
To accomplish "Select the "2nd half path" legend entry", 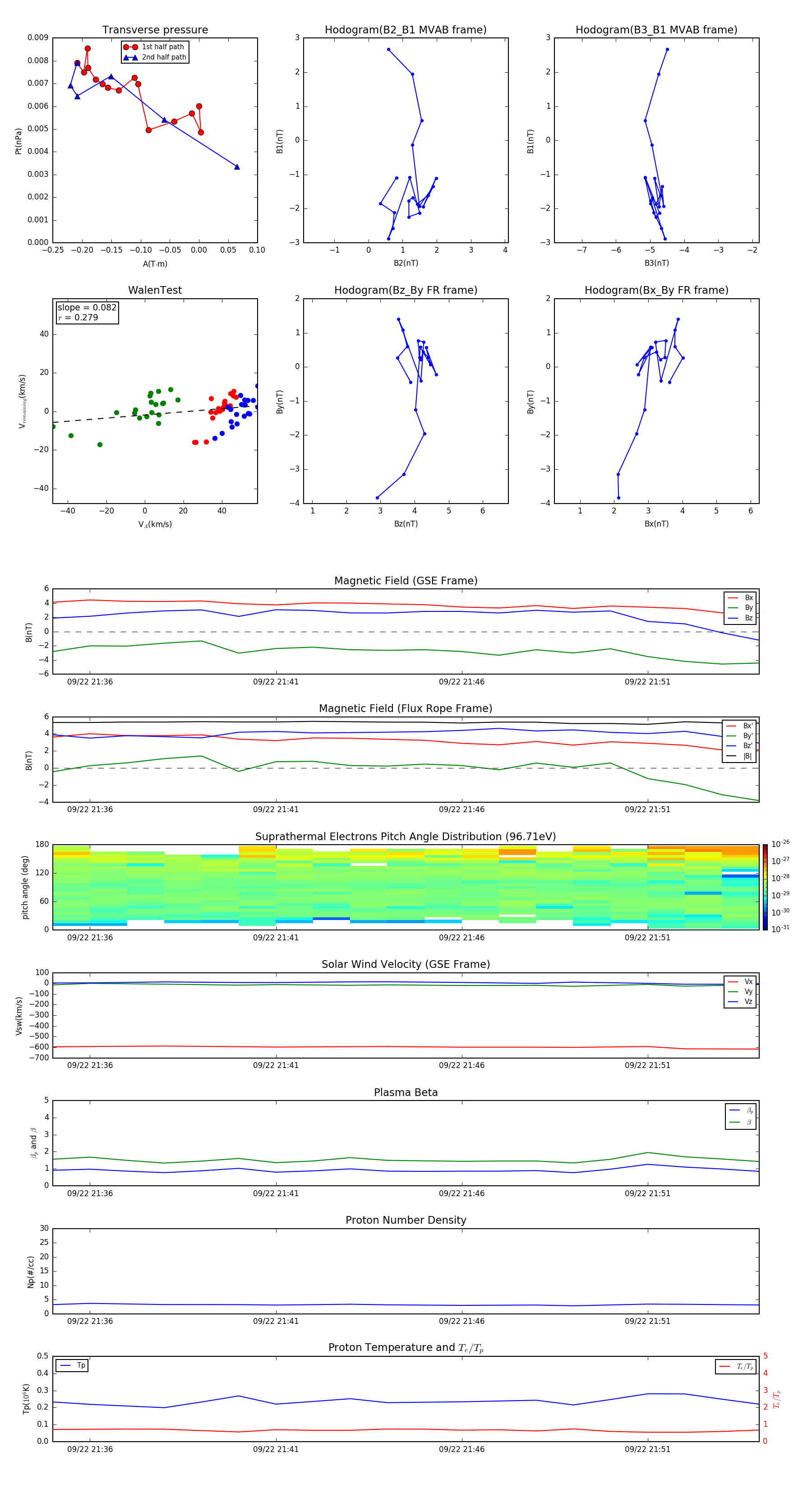I will pos(154,57).
